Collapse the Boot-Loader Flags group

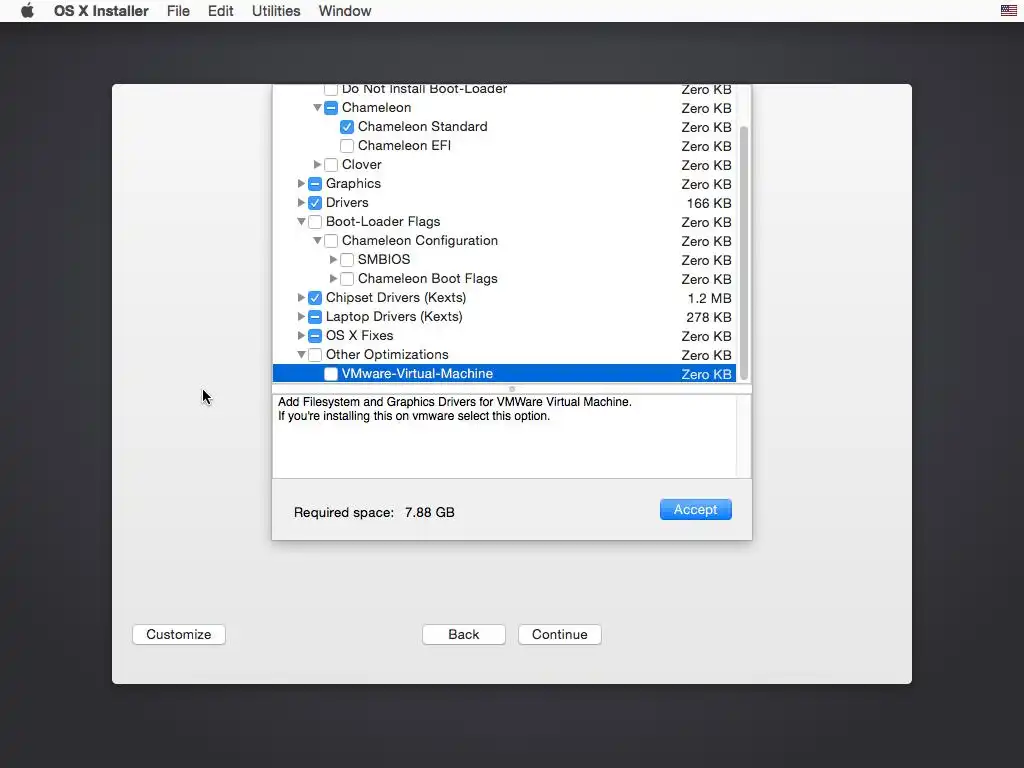tap(301, 221)
